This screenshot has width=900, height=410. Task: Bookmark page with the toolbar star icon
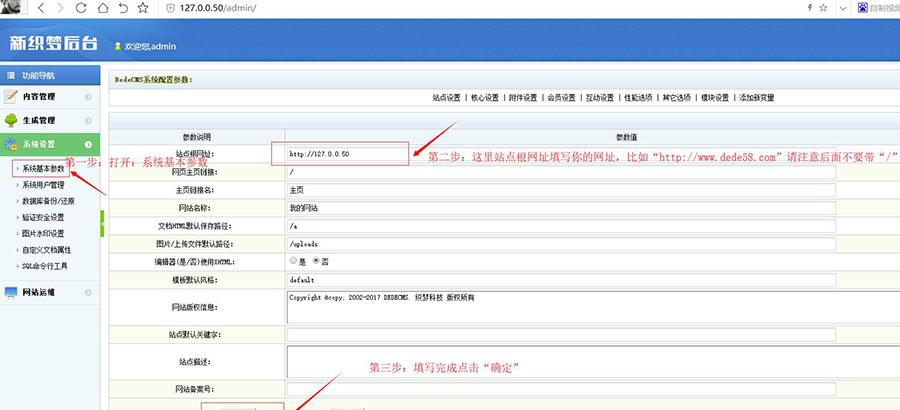click(143, 8)
